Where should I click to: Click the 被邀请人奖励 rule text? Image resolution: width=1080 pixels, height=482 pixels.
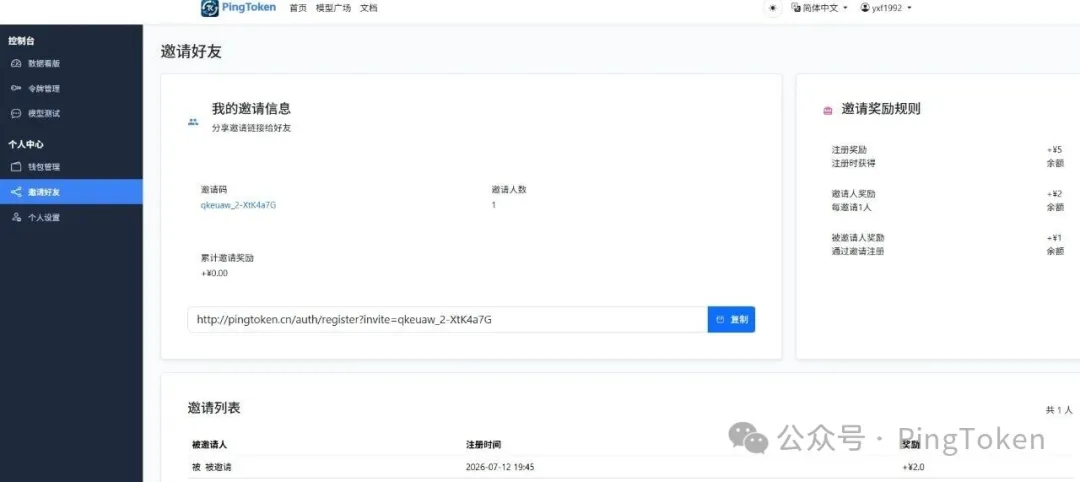(x=858, y=238)
